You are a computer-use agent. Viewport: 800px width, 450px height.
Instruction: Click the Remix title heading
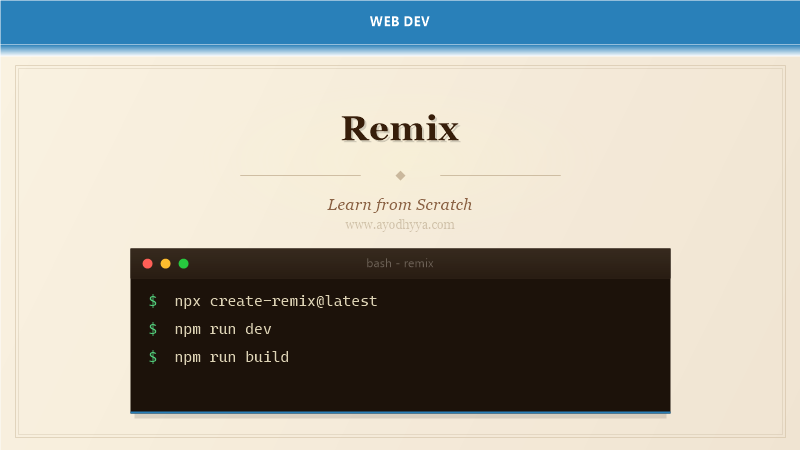pos(400,128)
